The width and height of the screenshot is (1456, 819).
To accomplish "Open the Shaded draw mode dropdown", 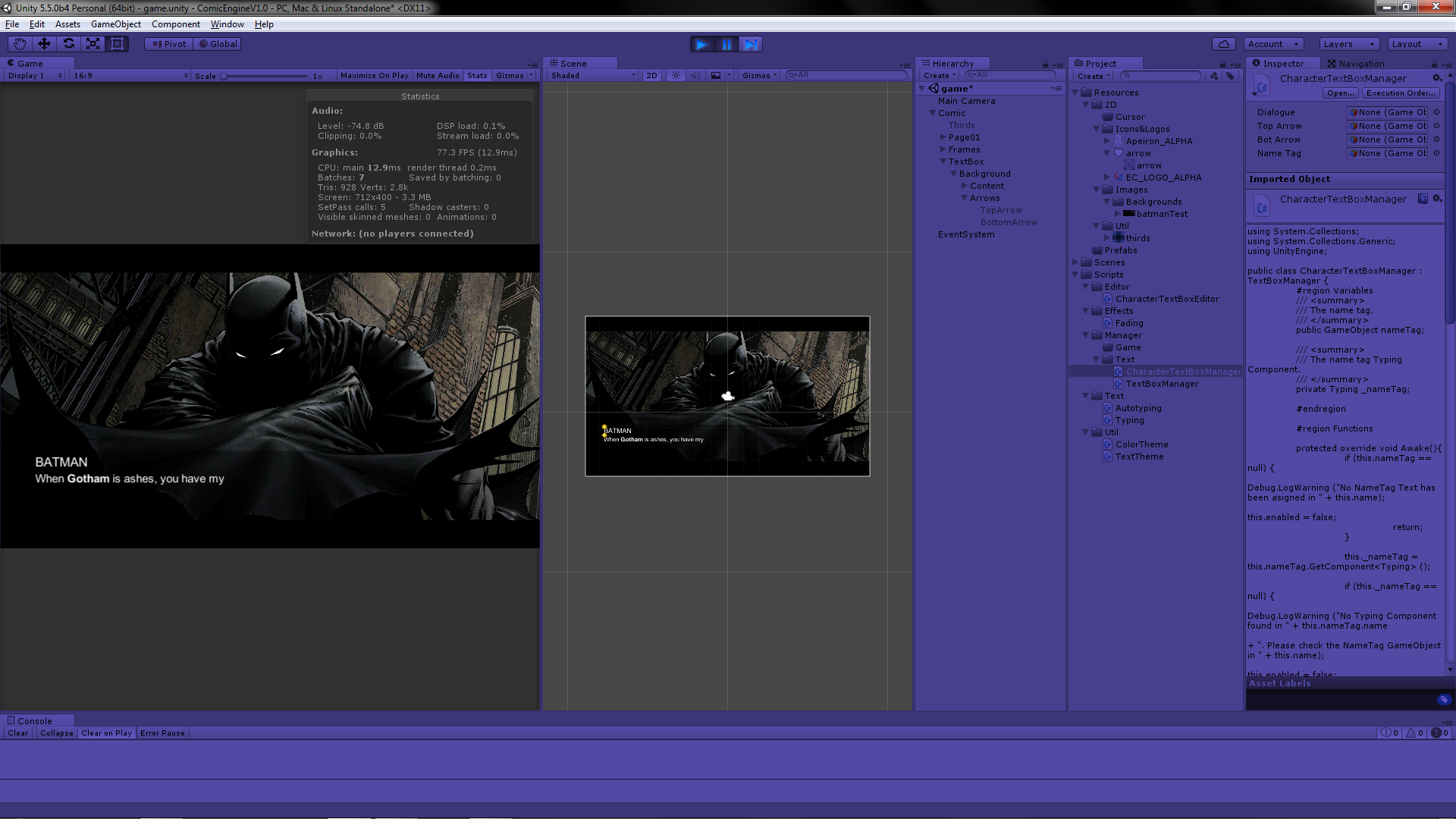I will [x=593, y=76].
